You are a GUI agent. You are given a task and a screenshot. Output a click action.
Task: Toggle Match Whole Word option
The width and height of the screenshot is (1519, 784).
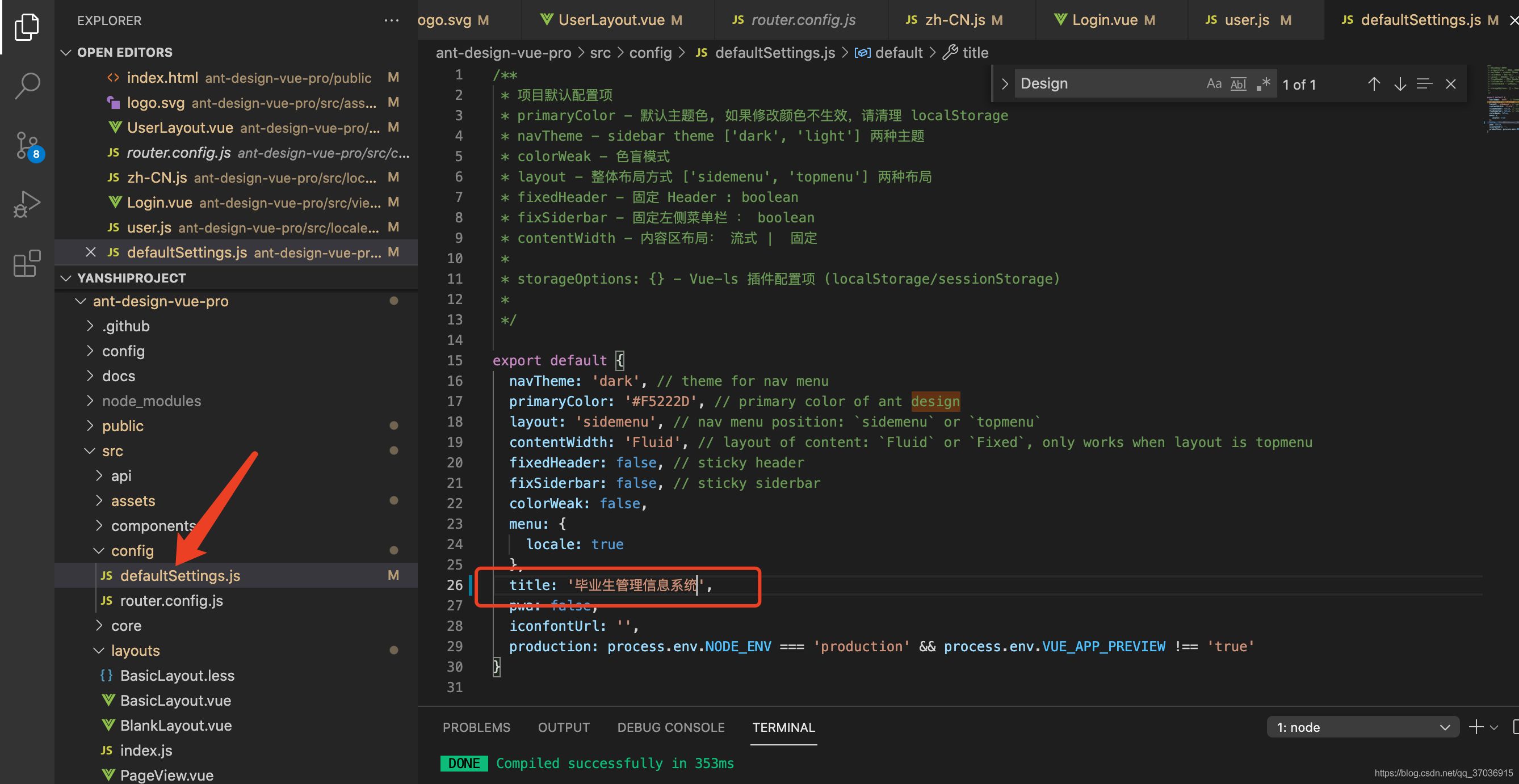1239,84
